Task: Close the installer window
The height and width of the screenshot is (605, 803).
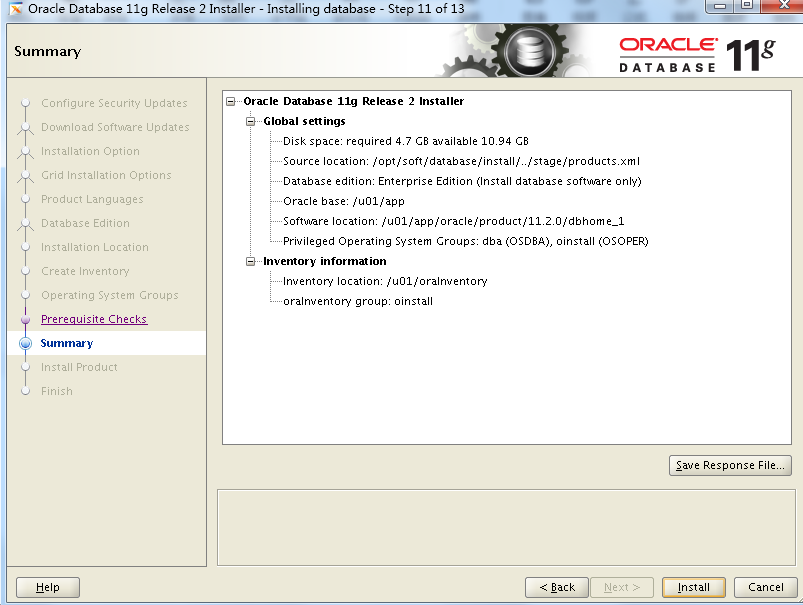Action: pyautogui.click(x=783, y=6)
